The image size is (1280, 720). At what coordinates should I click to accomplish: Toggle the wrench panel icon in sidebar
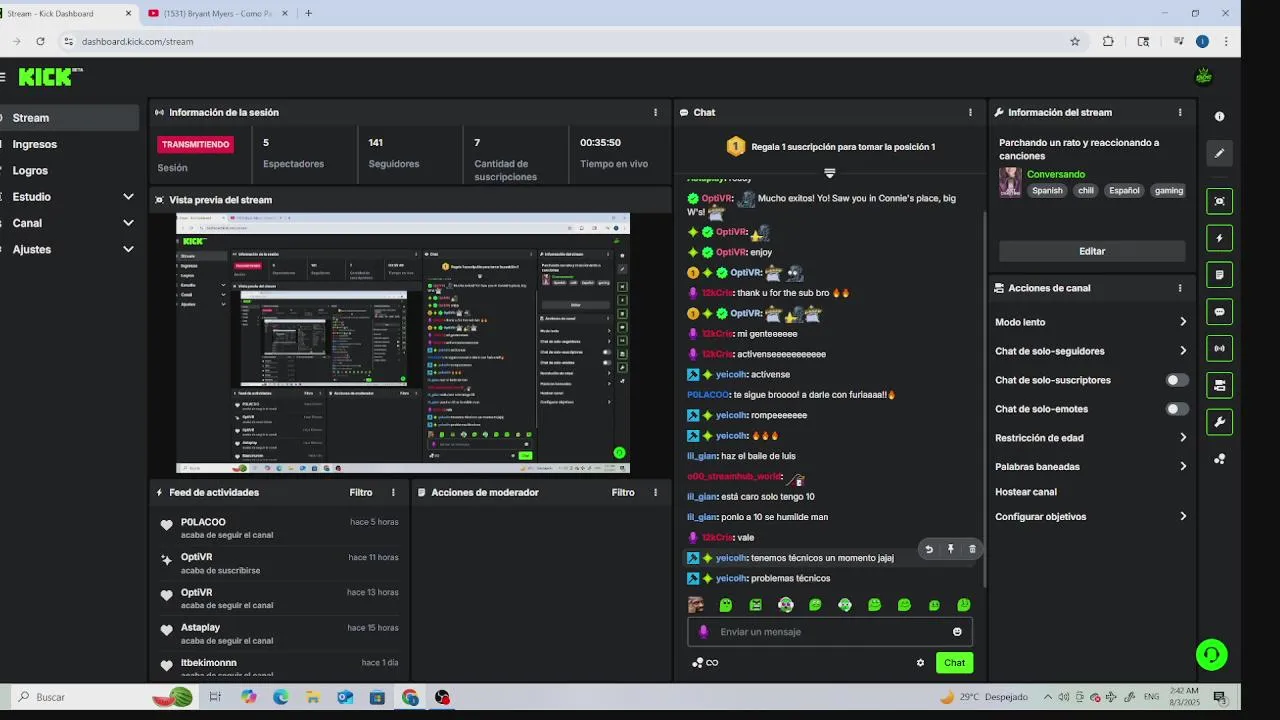click(1219, 422)
